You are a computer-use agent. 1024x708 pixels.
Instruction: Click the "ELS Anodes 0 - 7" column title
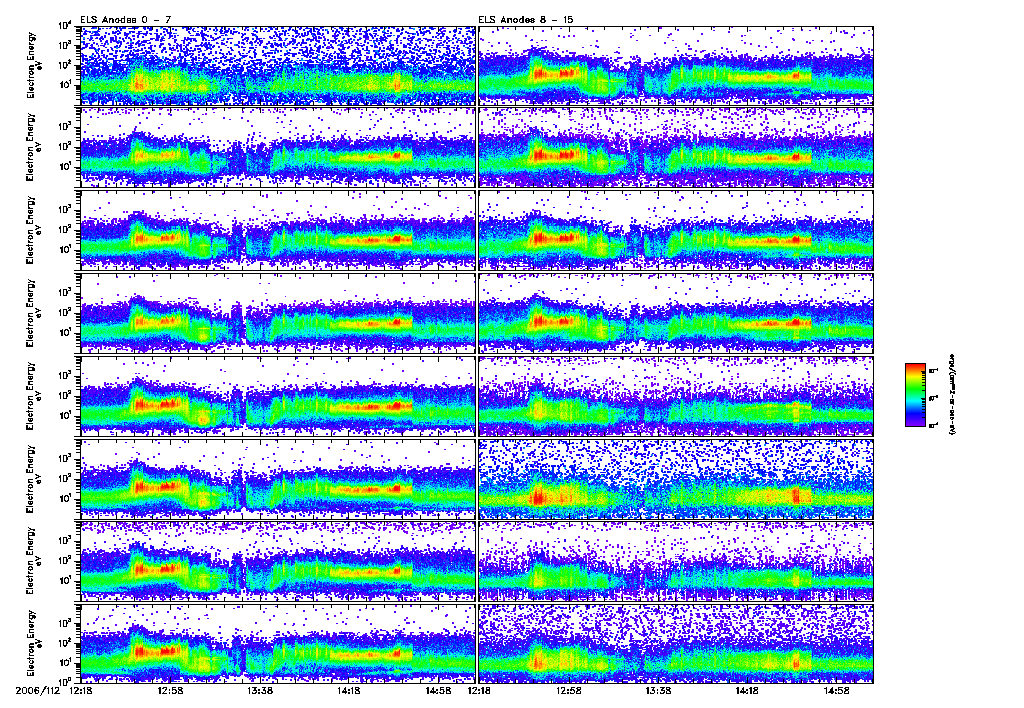tap(125, 20)
